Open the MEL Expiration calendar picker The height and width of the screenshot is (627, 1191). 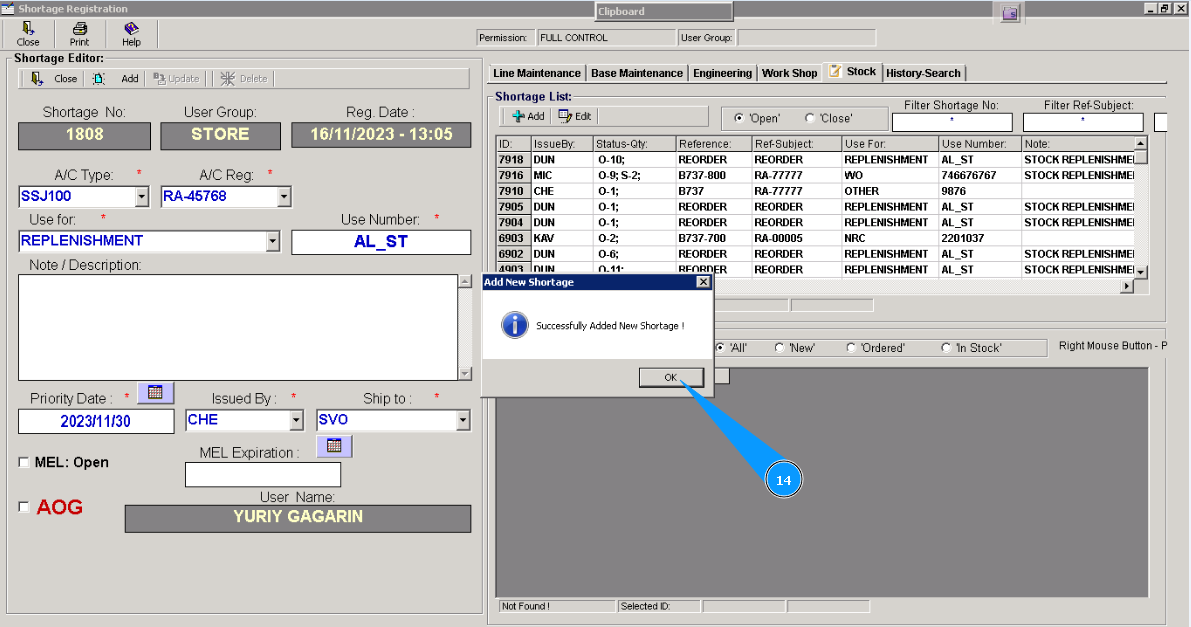[x=334, y=446]
